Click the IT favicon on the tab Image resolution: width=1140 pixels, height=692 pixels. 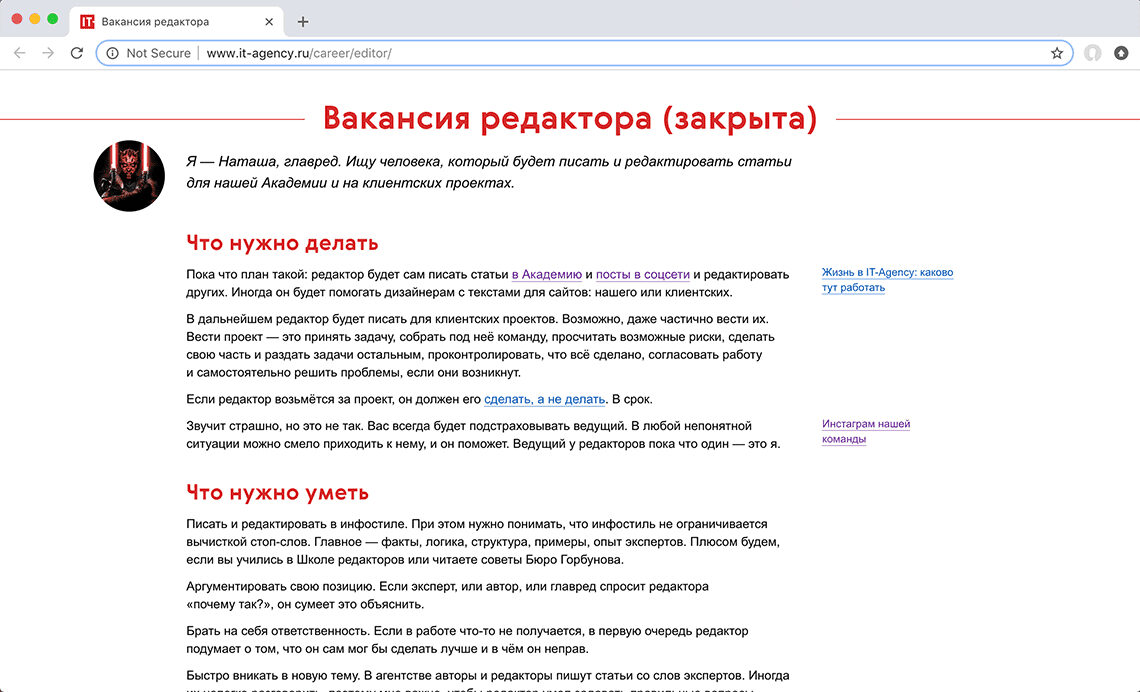point(87,22)
